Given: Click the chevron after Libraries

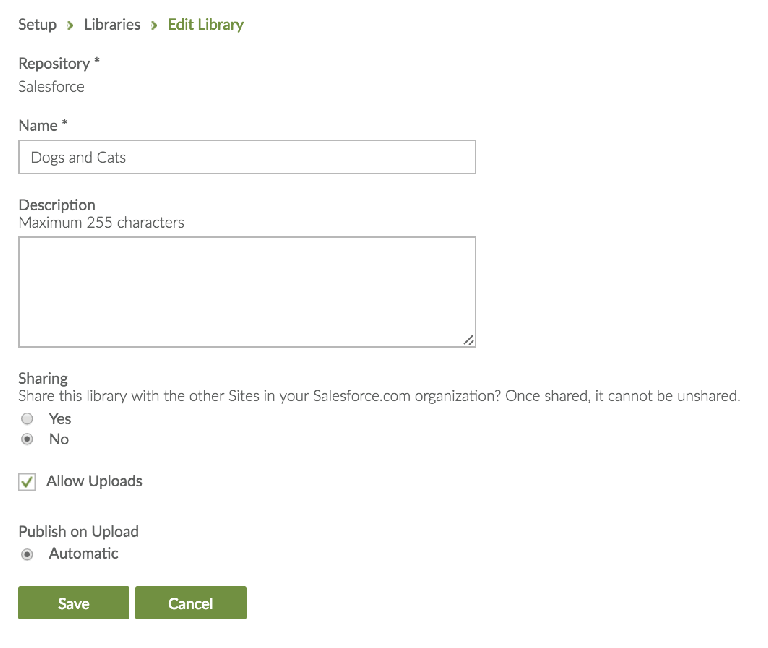Looking at the screenshot, I should 154,25.
